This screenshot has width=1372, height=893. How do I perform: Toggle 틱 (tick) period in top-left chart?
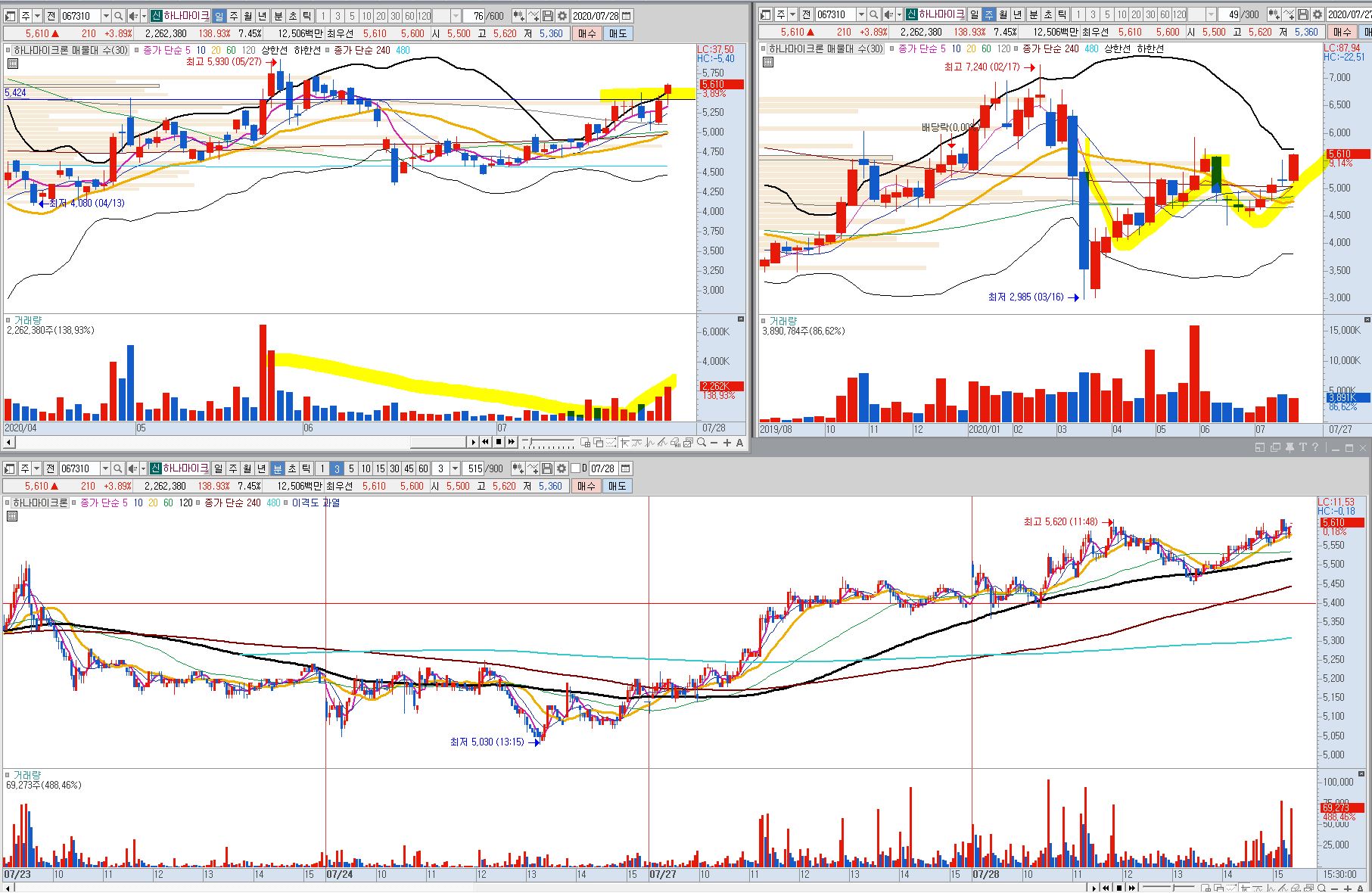coord(306,16)
